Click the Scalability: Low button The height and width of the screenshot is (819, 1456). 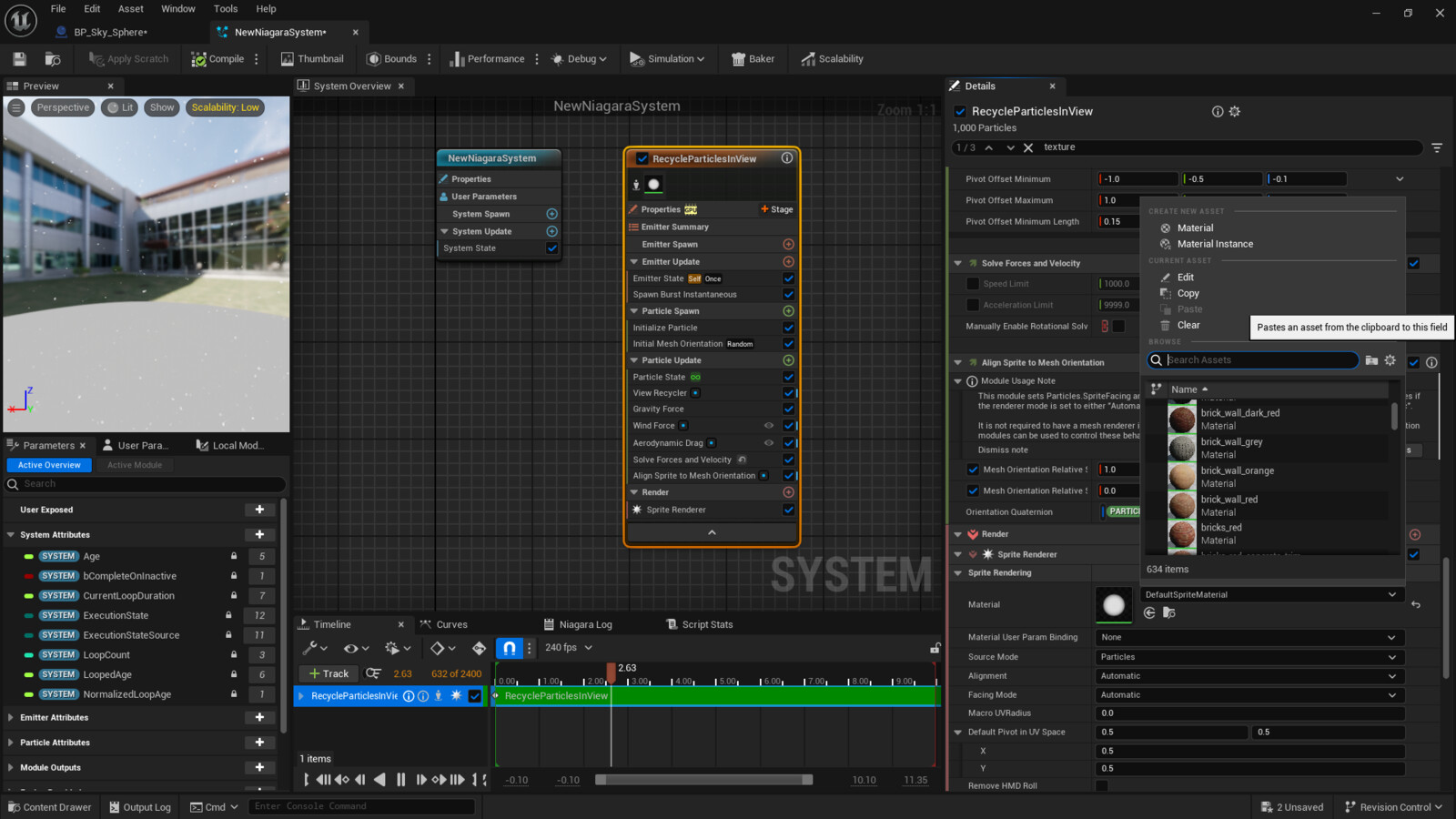(225, 107)
